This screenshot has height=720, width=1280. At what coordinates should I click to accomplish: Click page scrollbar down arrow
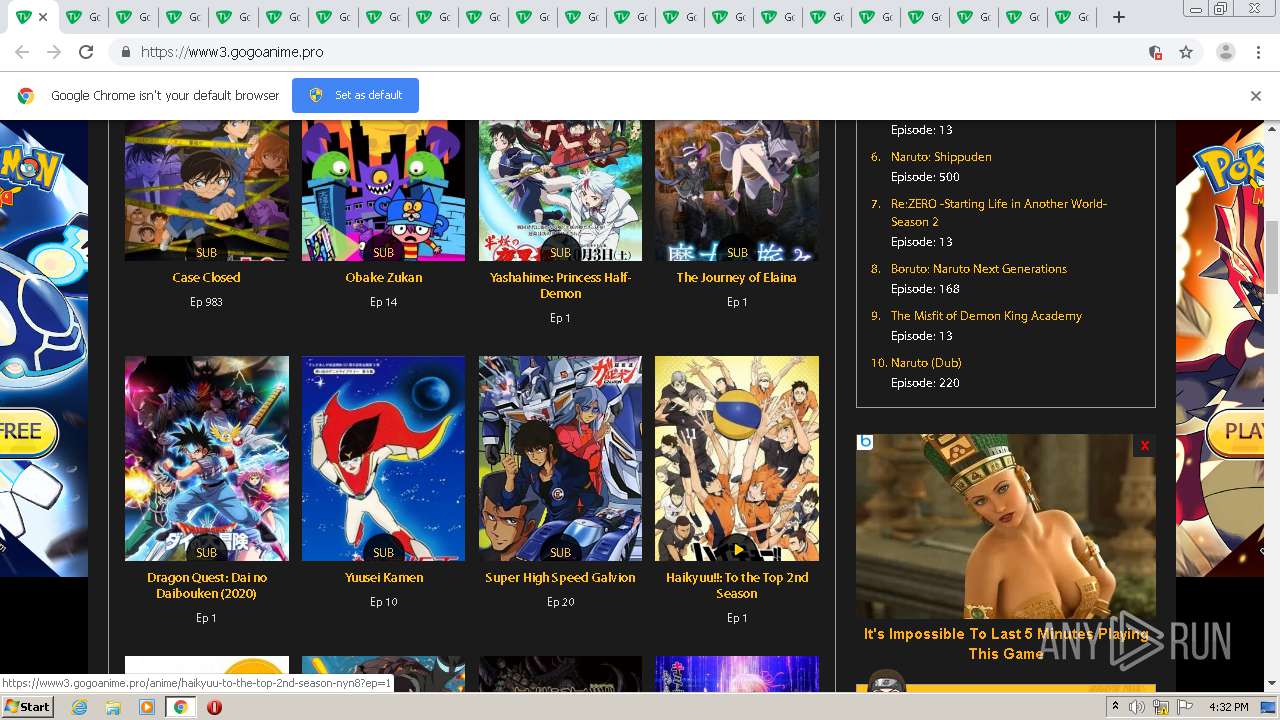click(x=1272, y=683)
